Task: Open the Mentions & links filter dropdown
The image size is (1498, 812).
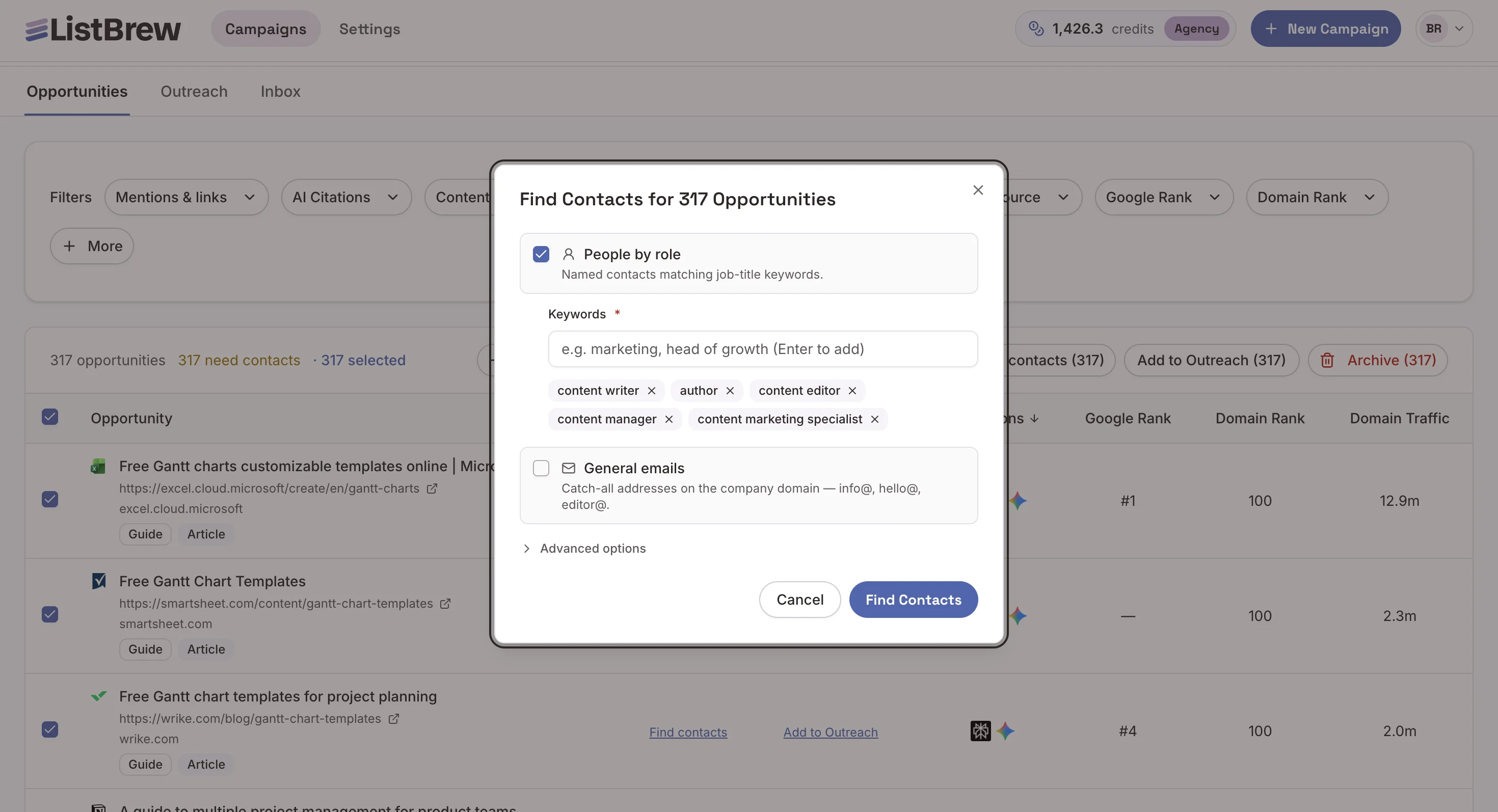Action: (x=186, y=197)
